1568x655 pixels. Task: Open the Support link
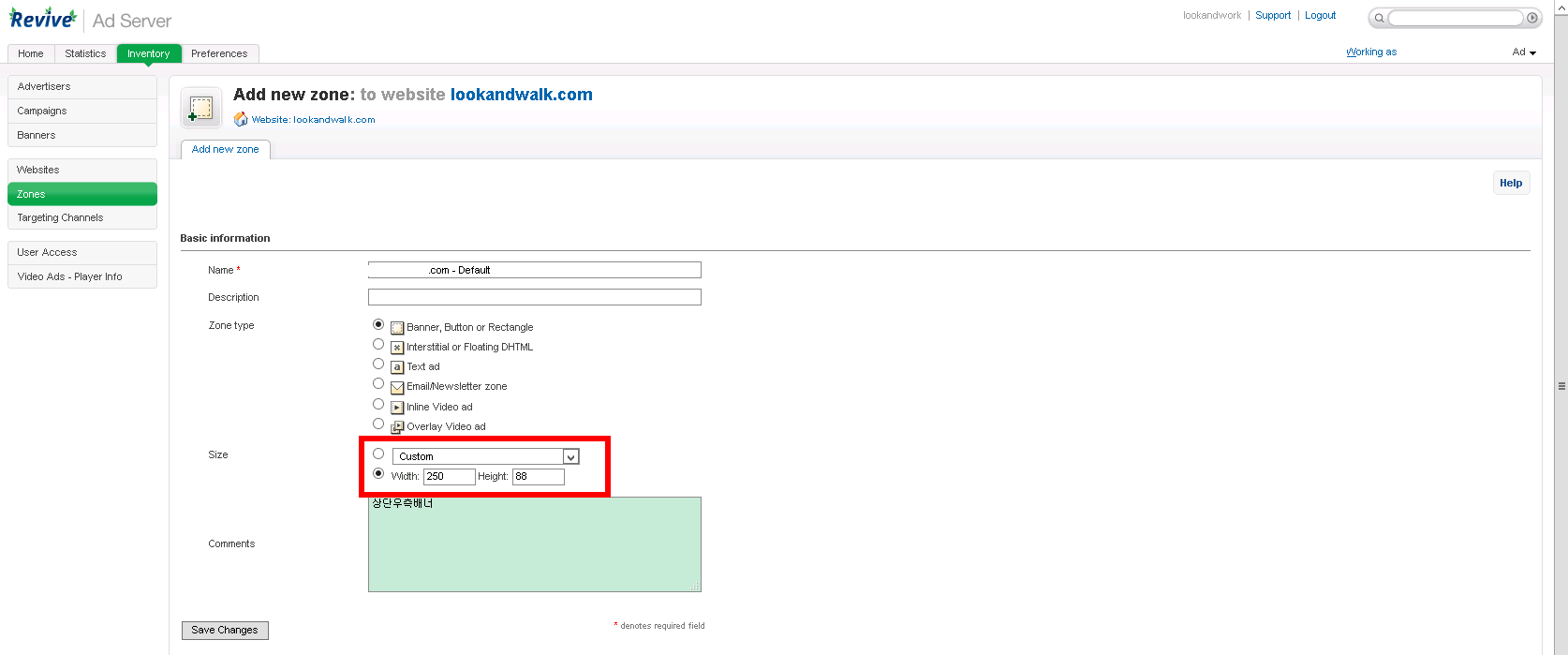[x=1273, y=15]
